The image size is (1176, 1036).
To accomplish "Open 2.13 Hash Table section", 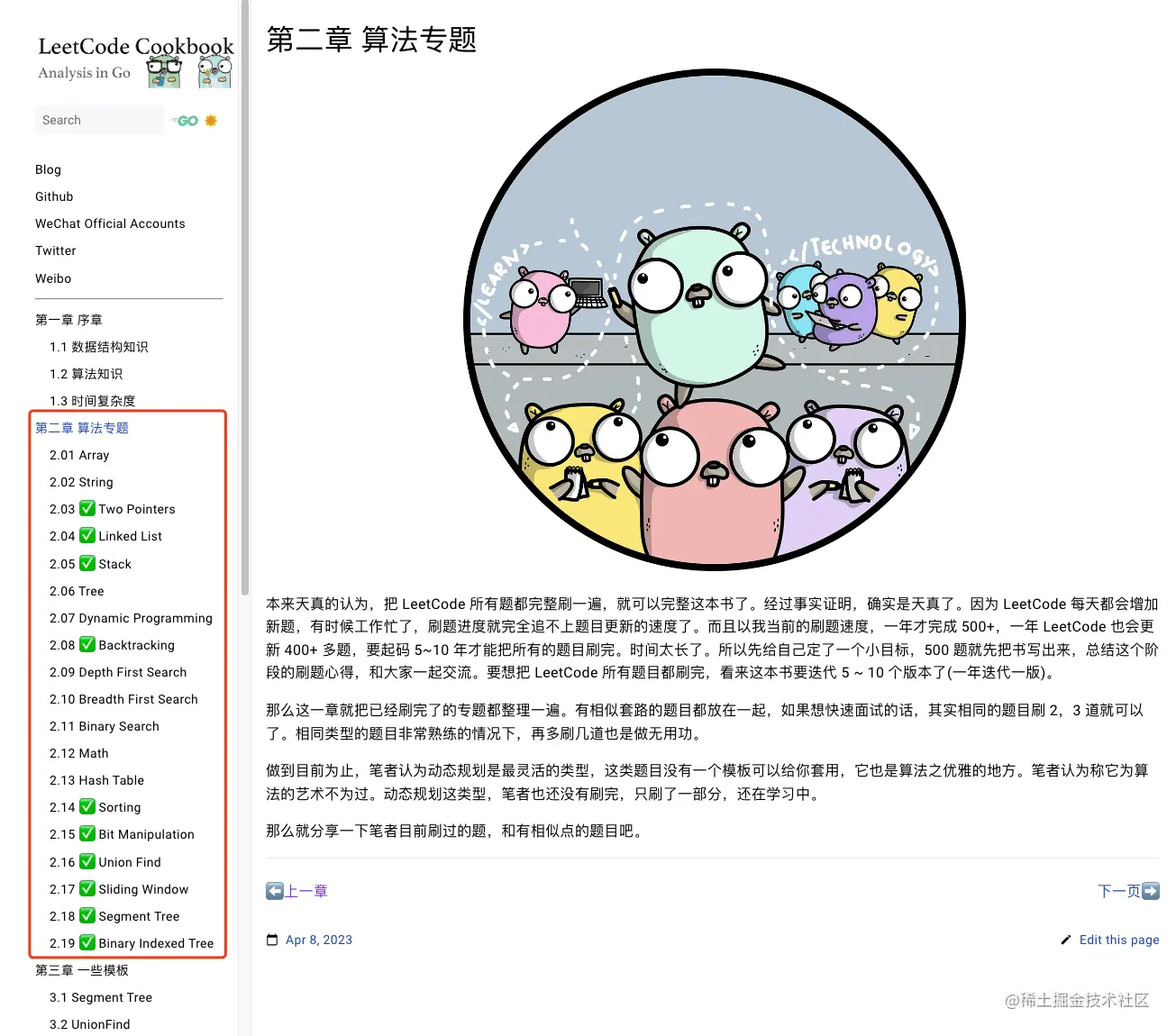I will click(96, 780).
